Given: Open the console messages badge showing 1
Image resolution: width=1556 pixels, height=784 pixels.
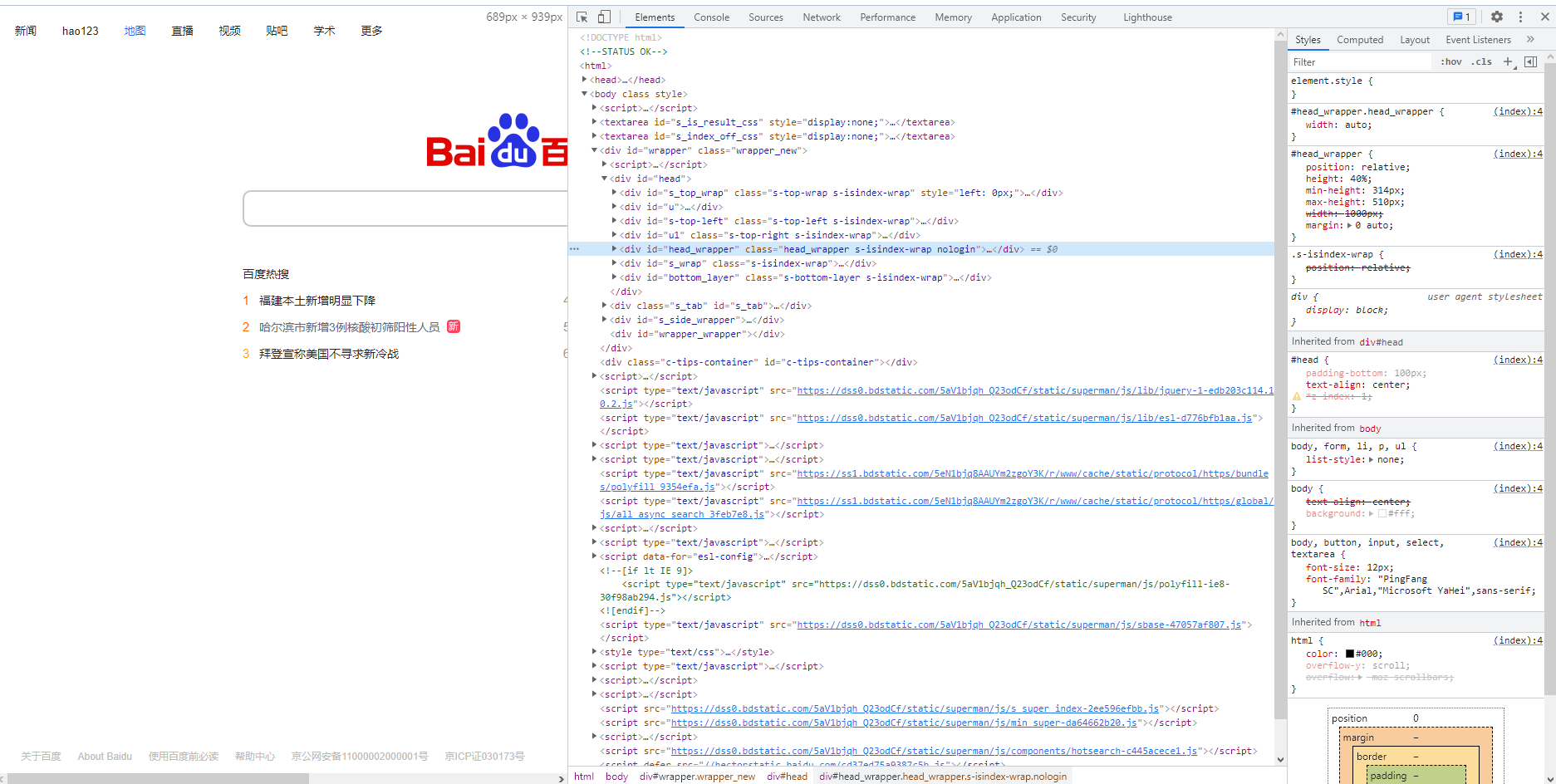Looking at the screenshot, I should pyautogui.click(x=1460, y=17).
